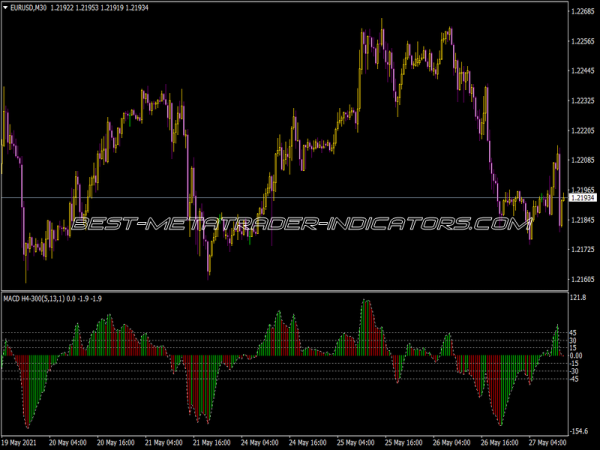600x450 pixels.
Task: Click the 1.22325 price scale label
Action: [x=580, y=101]
